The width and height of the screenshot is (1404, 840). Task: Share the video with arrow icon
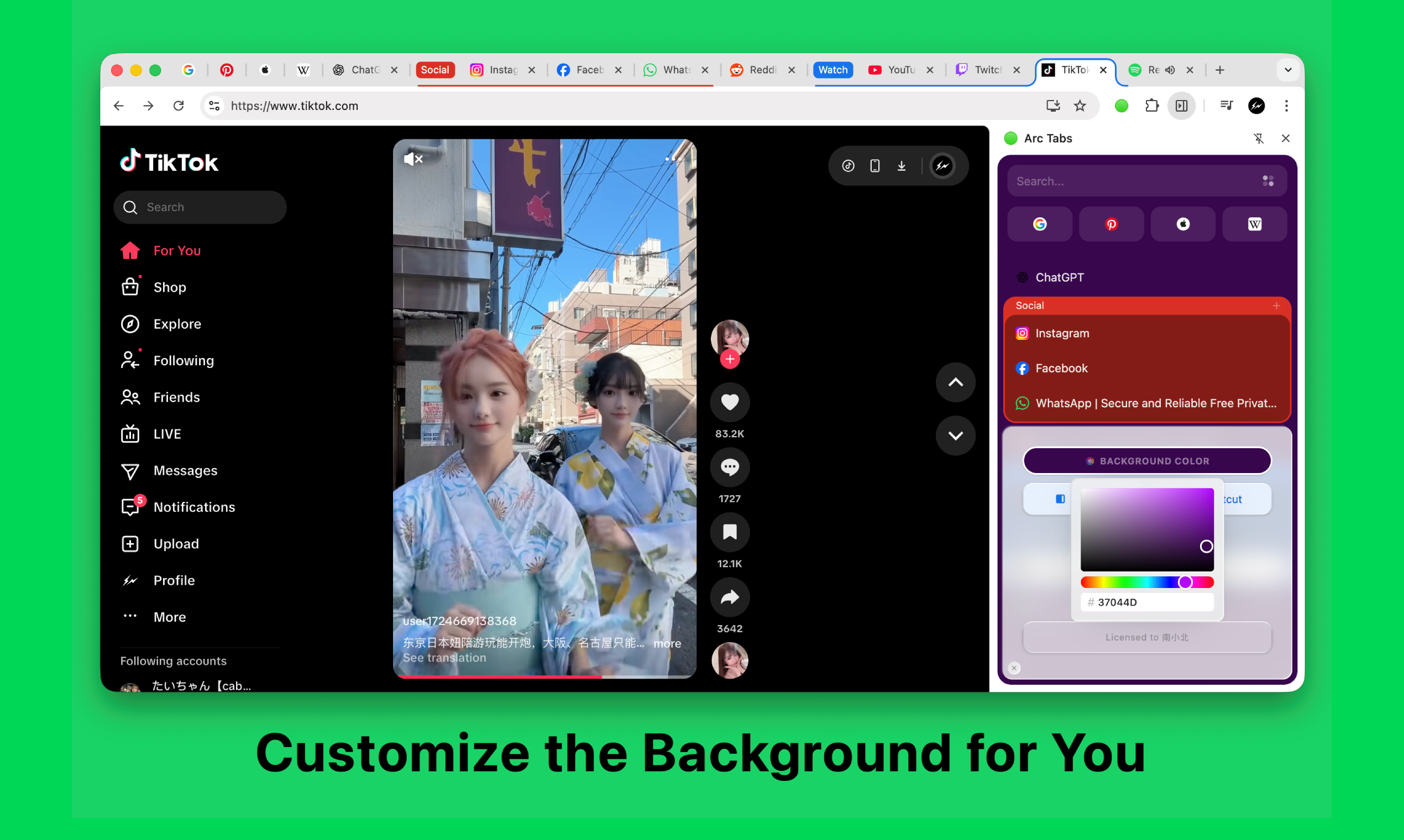729,597
